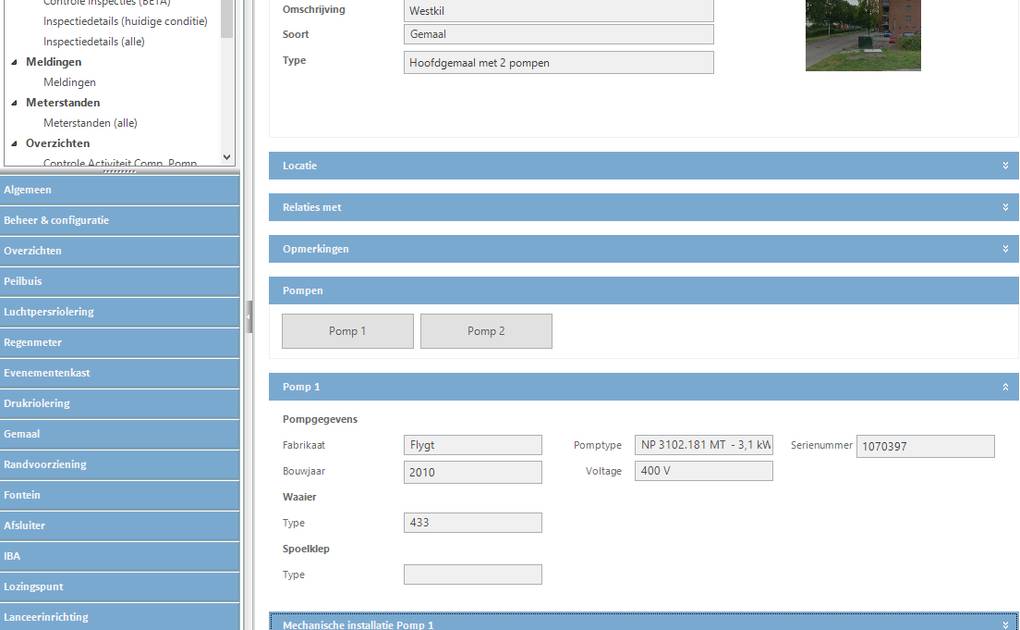Expand the Locatie section chevron
Image resolution: width=1020 pixels, height=630 pixels.
[1005, 166]
